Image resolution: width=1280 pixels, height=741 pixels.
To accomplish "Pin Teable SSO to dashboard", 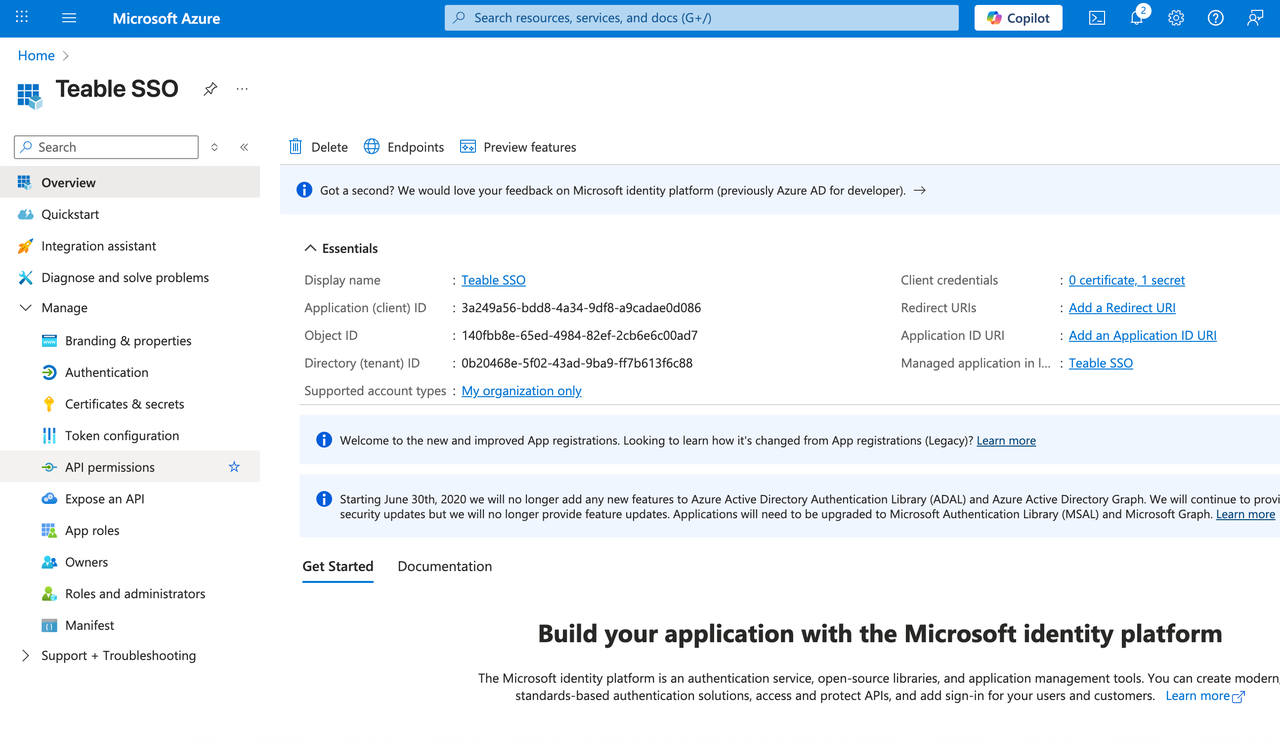I will pyautogui.click(x=210, y=89).
